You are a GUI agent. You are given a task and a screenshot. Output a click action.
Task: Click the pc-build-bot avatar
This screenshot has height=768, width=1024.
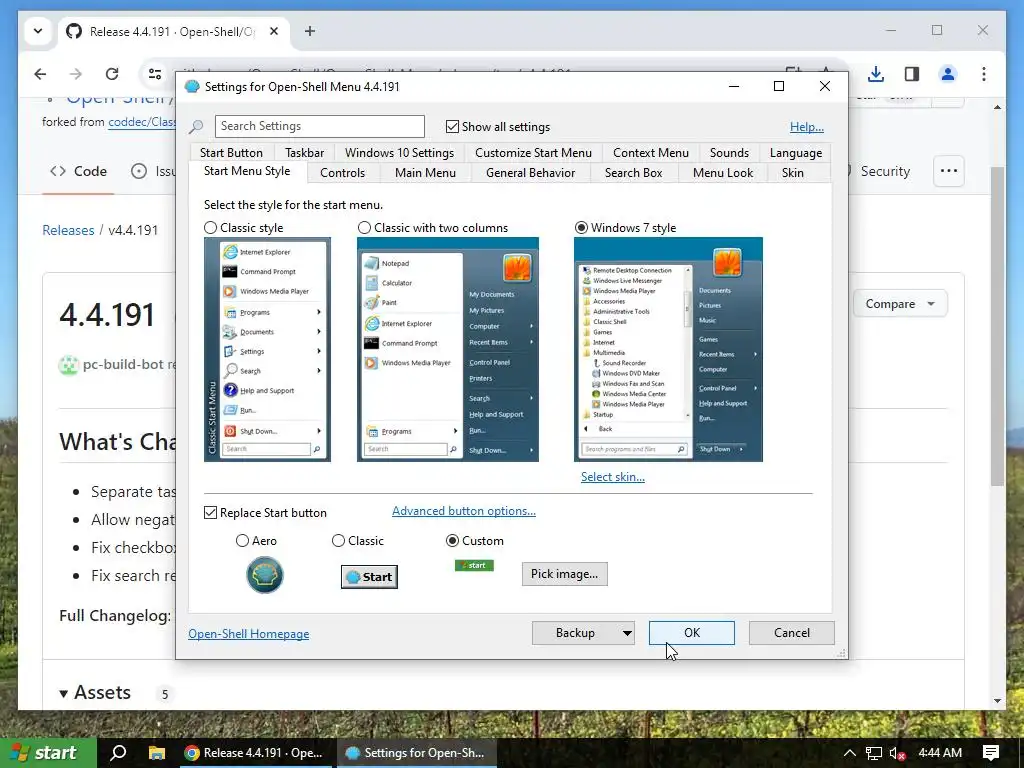[x=69, y=365]
